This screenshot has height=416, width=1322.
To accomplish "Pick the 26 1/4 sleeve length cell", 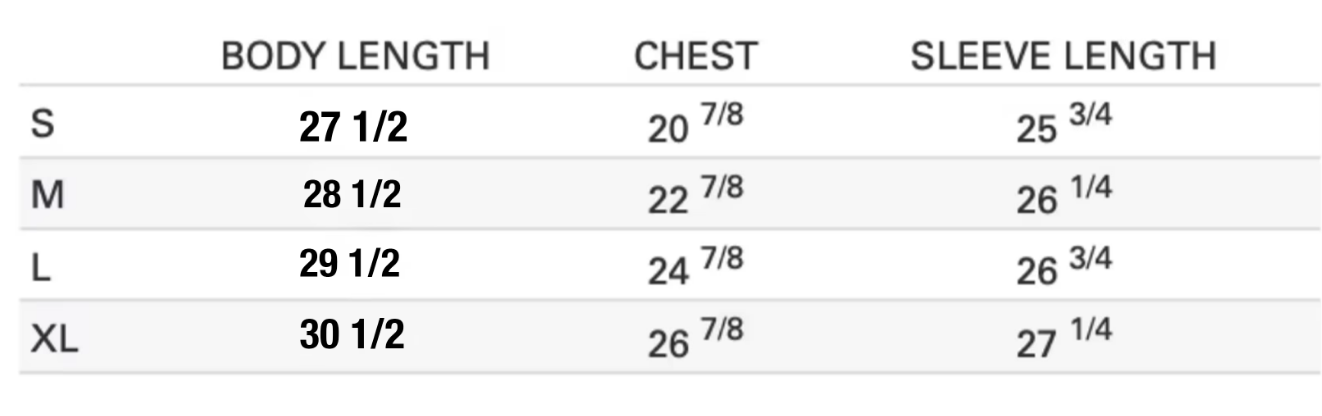I will 1064,198.
